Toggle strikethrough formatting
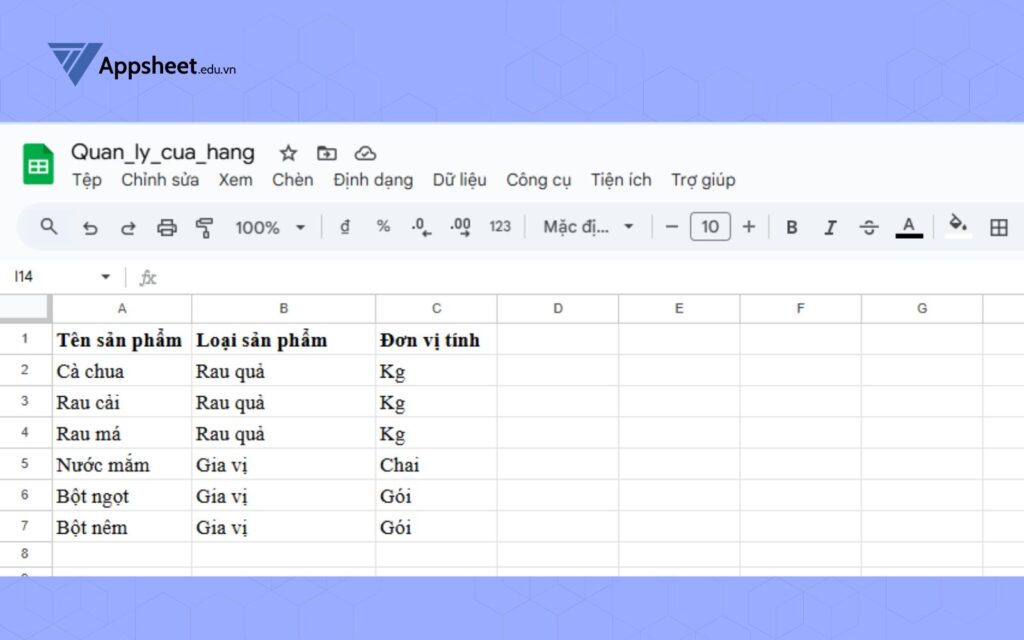Screen dimensions: 1024x640 [869, 227]
